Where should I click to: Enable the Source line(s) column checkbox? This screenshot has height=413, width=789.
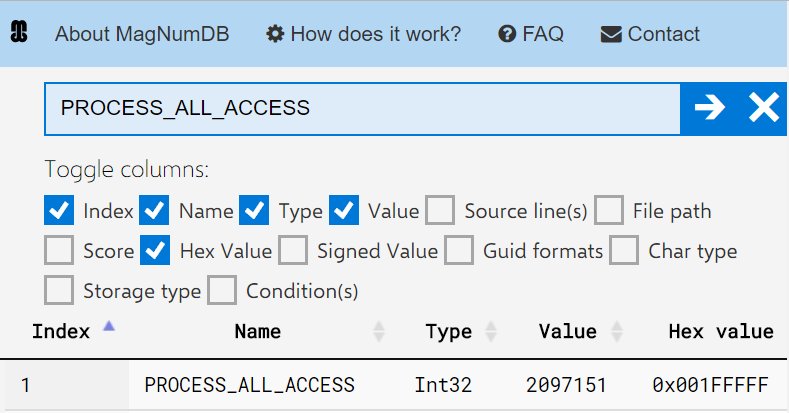point(440,210)
